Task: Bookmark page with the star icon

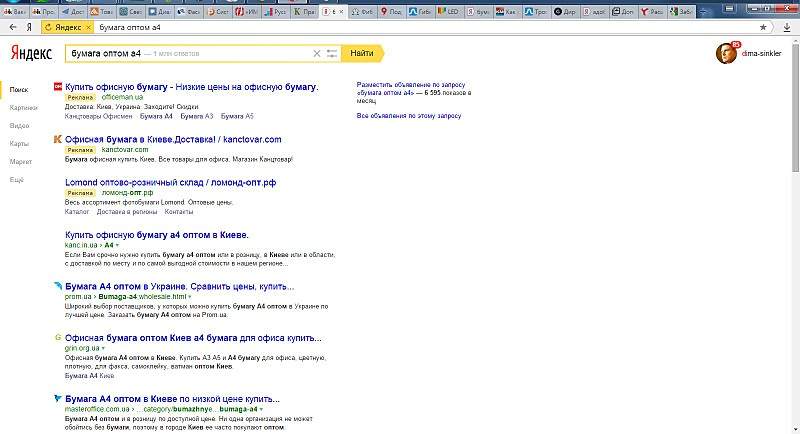Action: pos(763,28)
